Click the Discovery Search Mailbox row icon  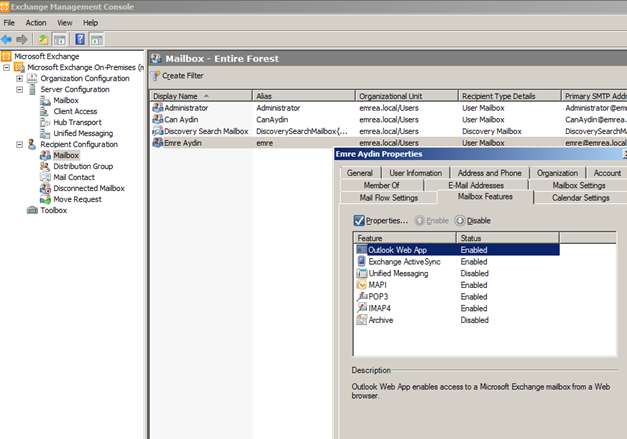pyautogui.click(x=158, y=131)
